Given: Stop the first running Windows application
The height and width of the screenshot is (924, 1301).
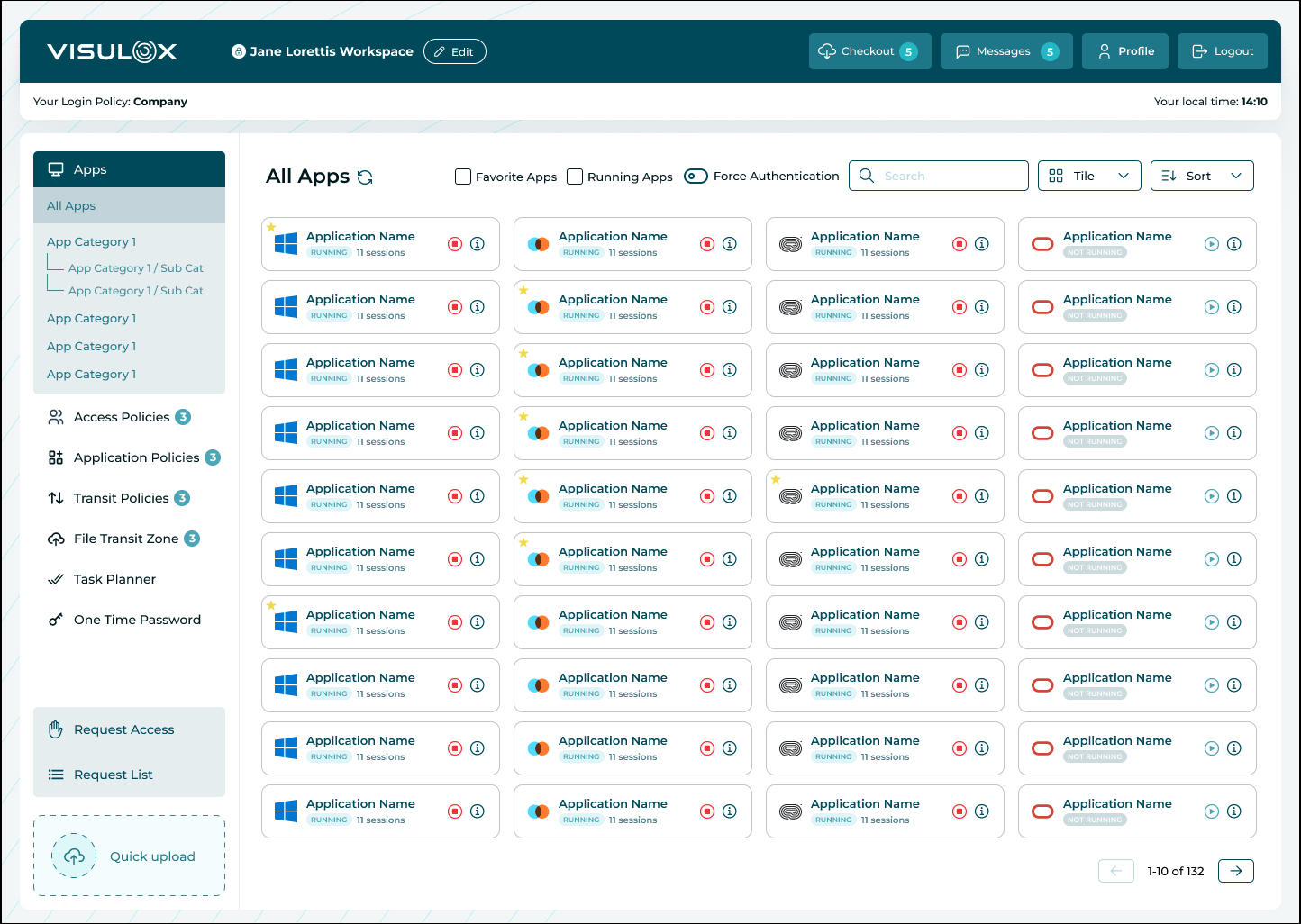Looking at the screenshot, I should click(x=454, y=243).
